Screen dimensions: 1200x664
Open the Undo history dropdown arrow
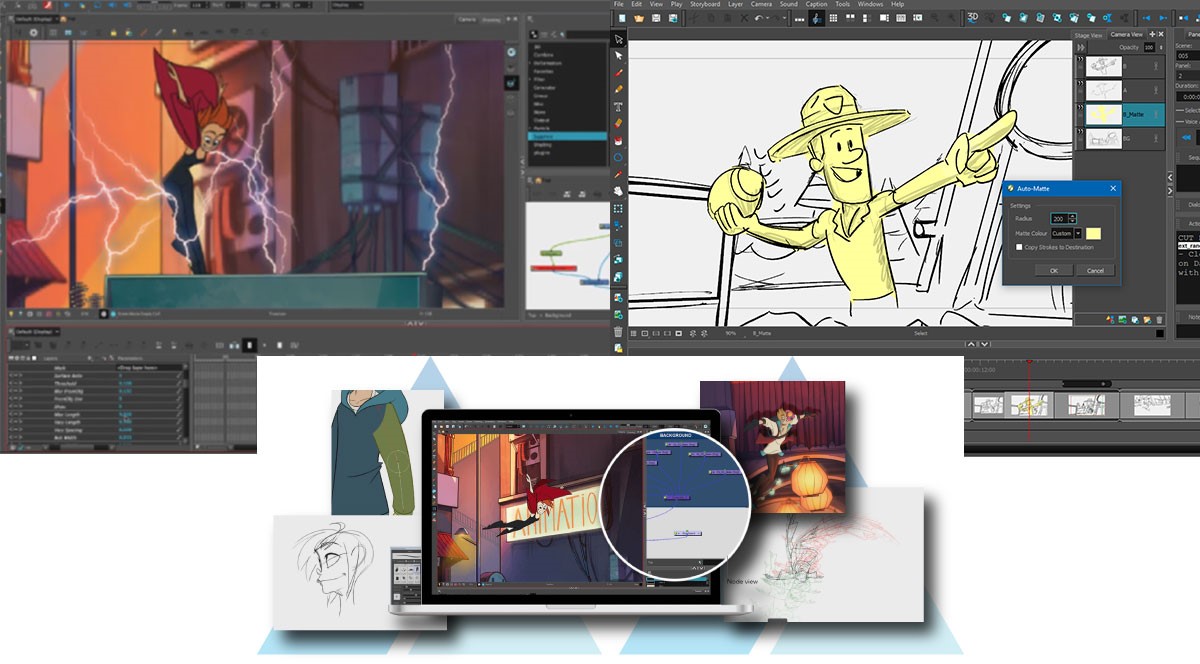(x=768, y=18)
